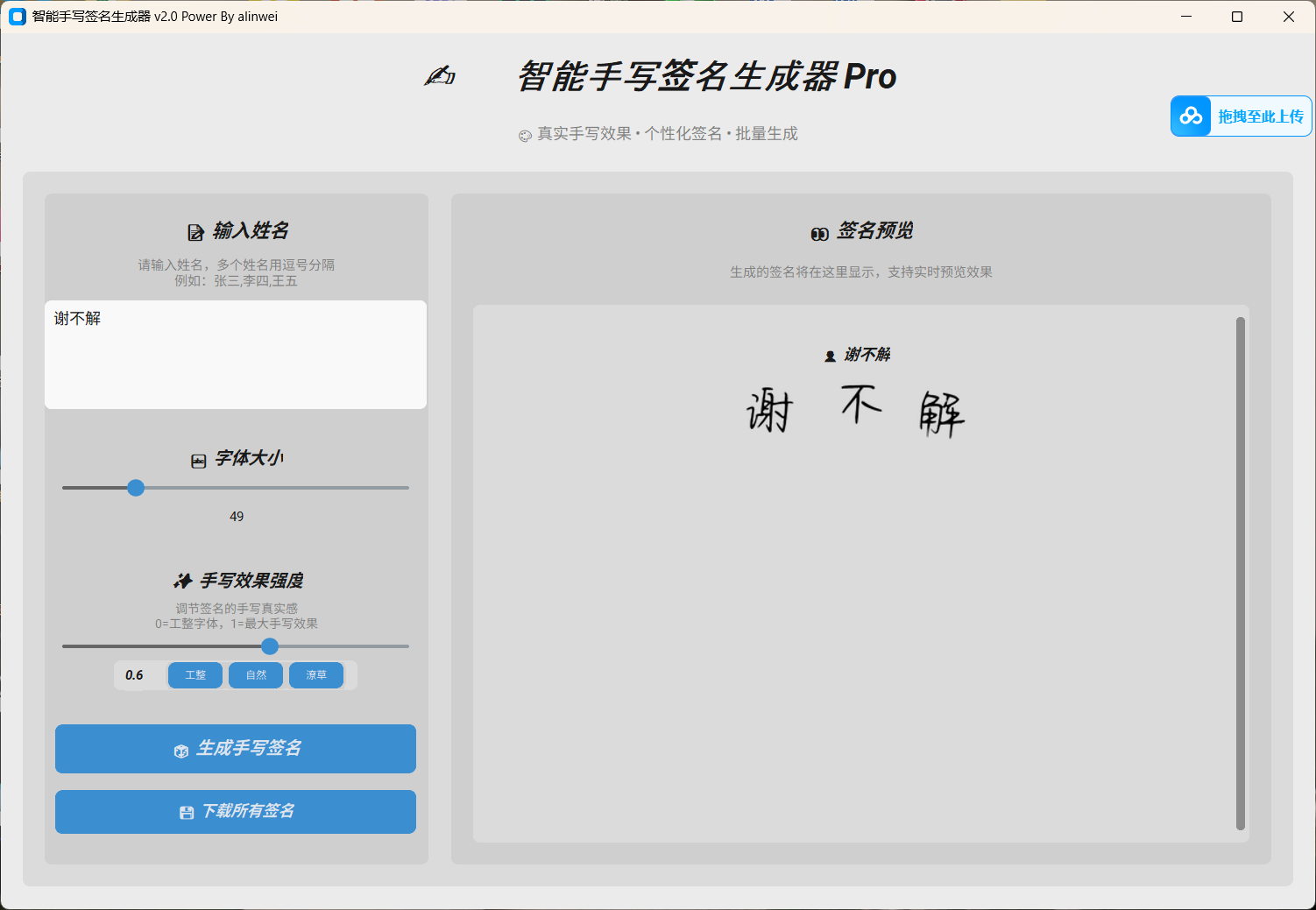
Task: Close the signature generator window
Action: pyautogui.click(x=1289, y=17)
